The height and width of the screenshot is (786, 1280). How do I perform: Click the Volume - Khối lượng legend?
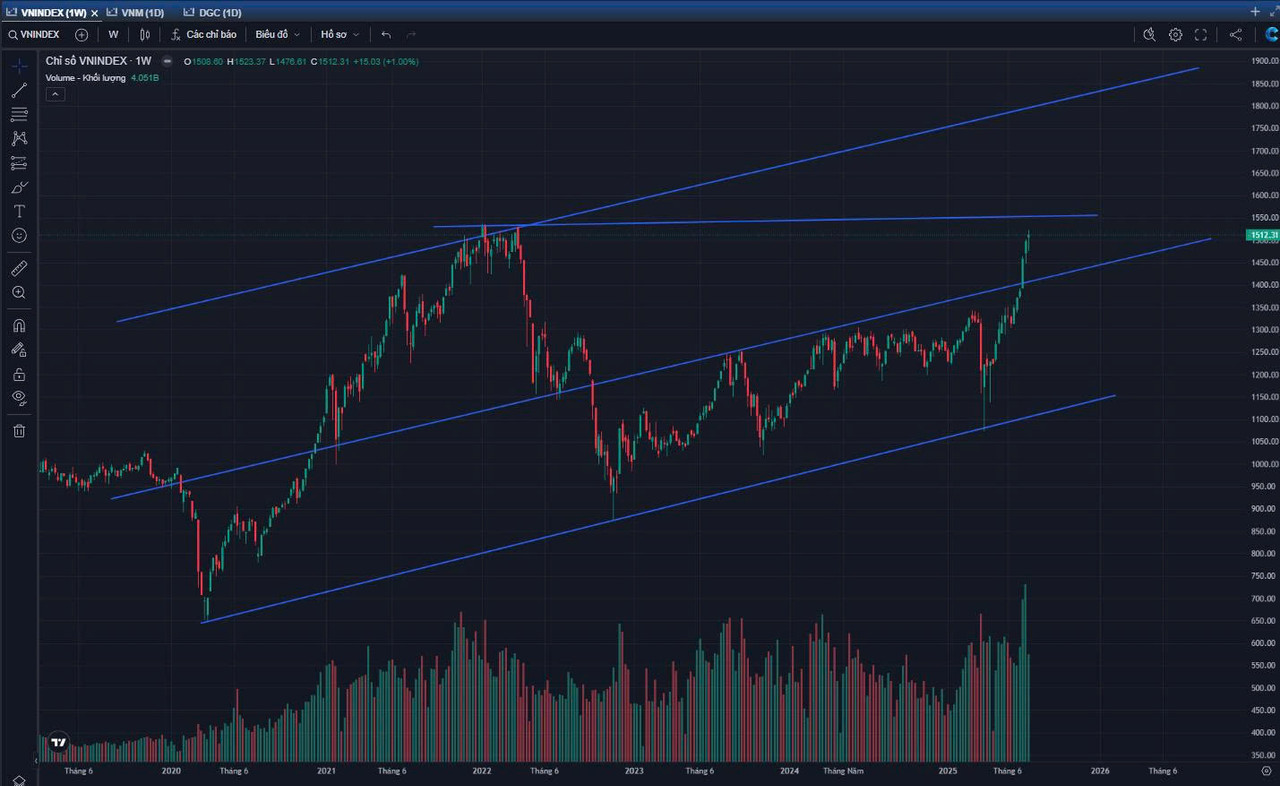tap(85, 77)
